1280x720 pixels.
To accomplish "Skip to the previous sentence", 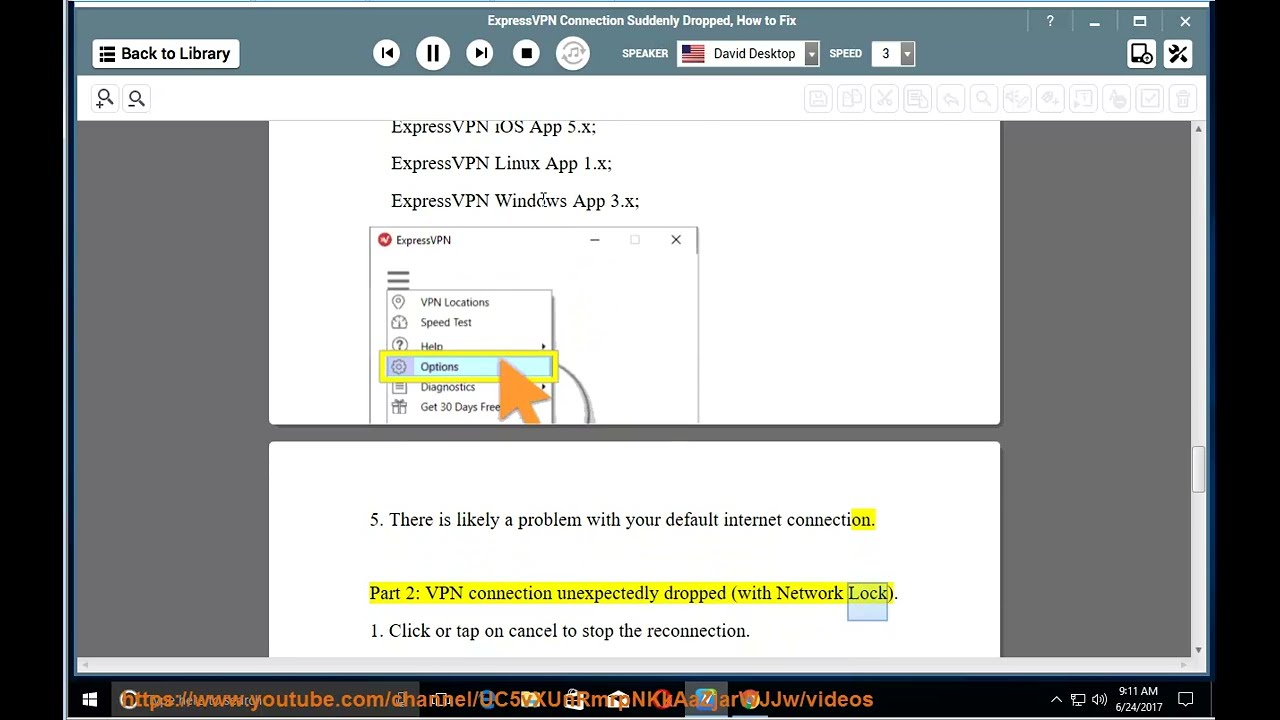I will coord(387,53).
